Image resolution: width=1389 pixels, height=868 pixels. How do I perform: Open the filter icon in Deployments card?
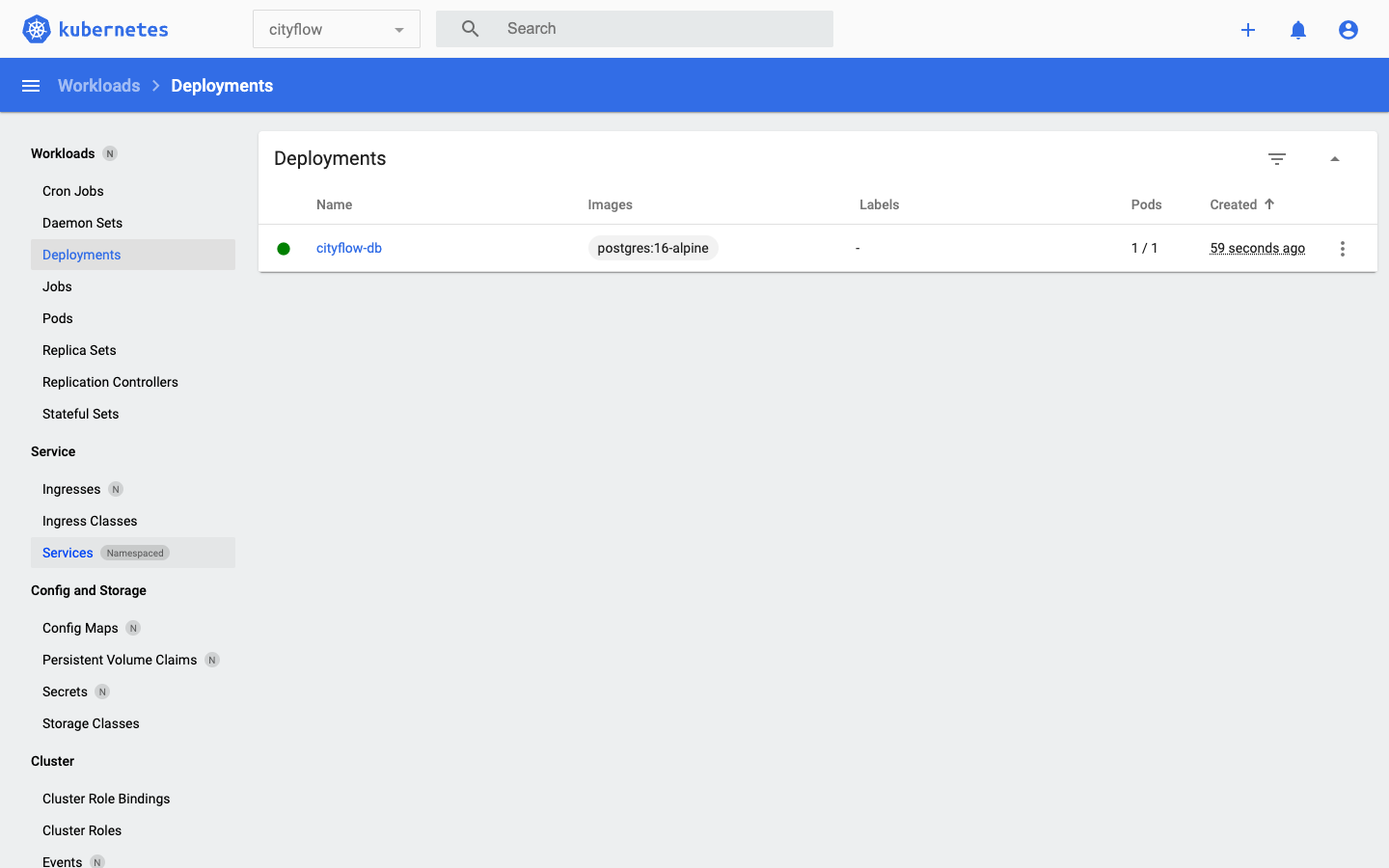(x=1277, y=159)
